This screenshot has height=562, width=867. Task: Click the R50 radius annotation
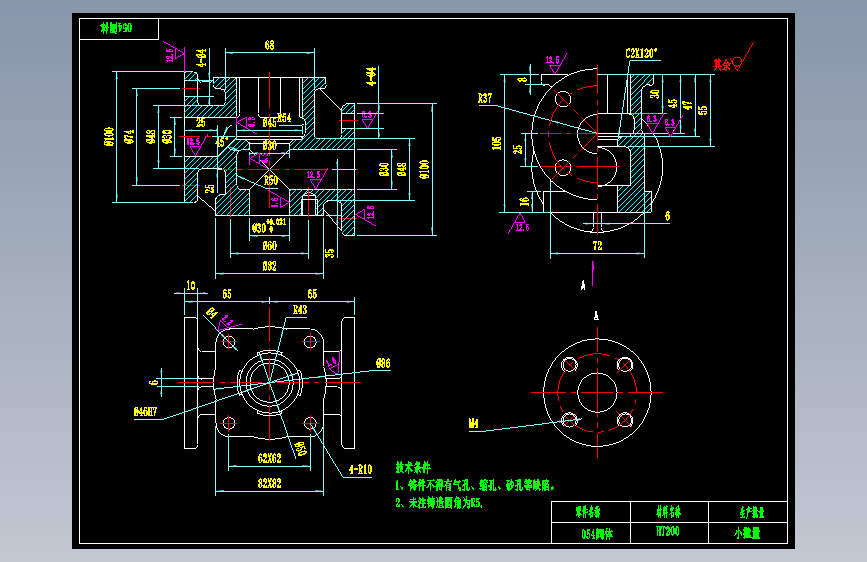271,180
